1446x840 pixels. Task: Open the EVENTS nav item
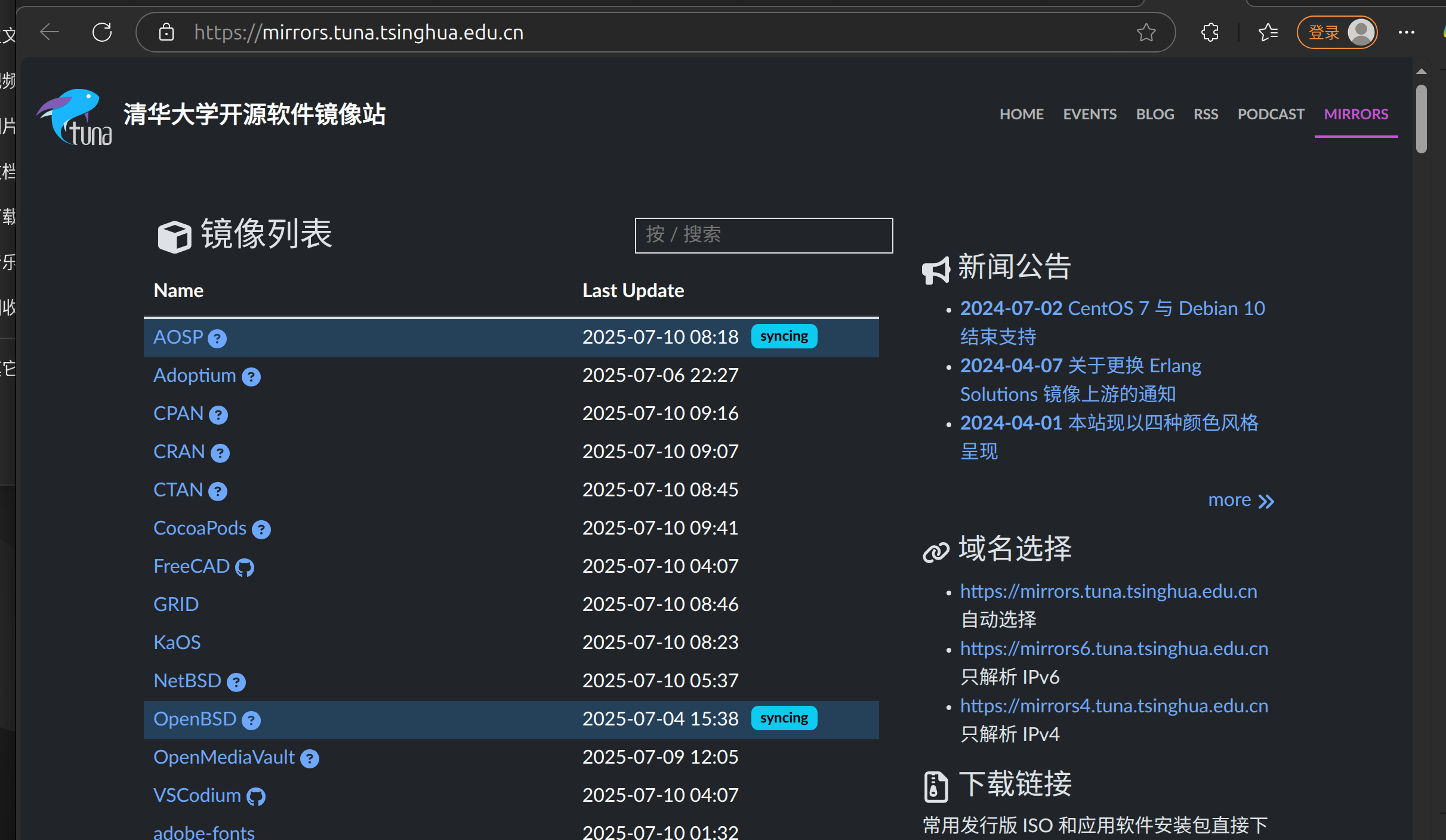(1090, 114)
